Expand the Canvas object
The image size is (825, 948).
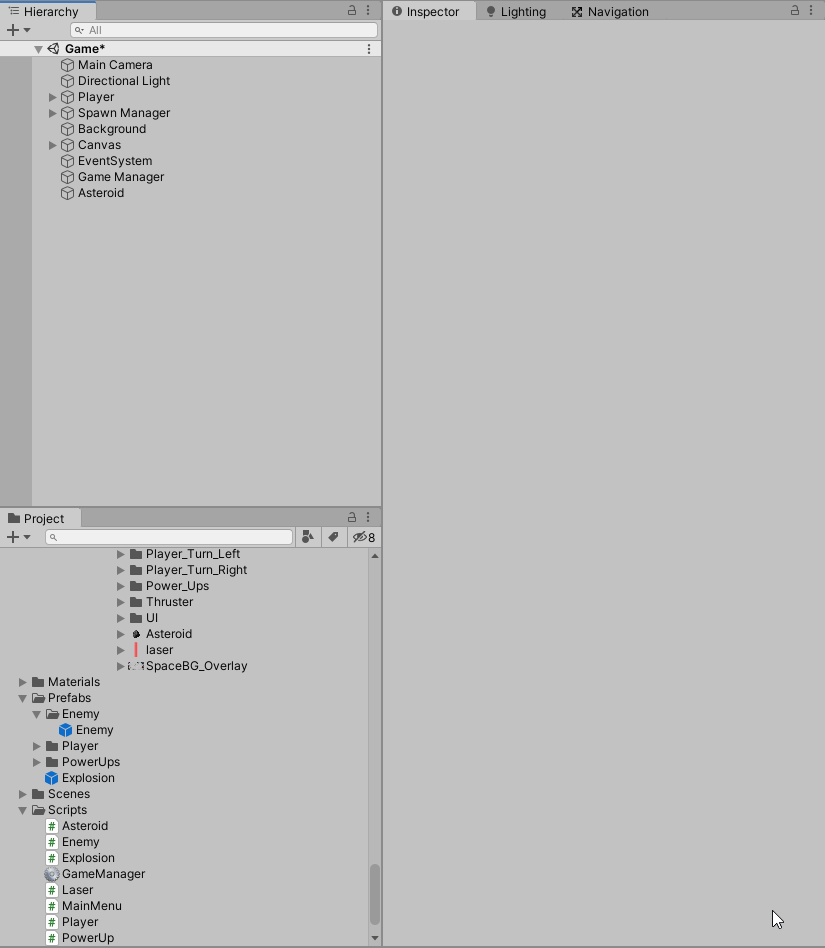click(53, 145)
